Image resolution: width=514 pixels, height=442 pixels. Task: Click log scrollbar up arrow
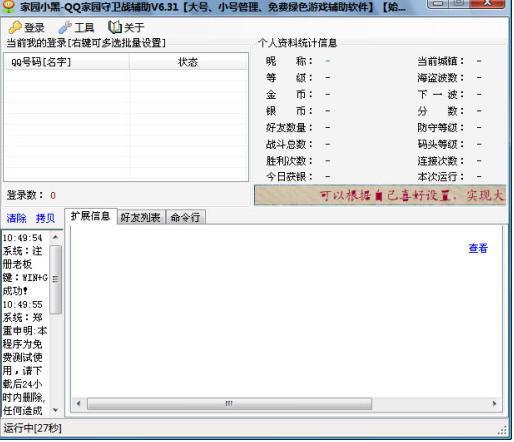55,237
